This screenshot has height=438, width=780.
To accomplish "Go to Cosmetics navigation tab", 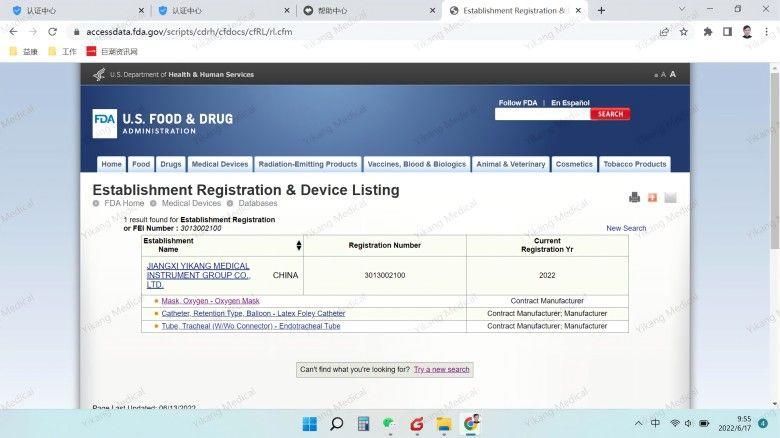I will coord(574,164).
